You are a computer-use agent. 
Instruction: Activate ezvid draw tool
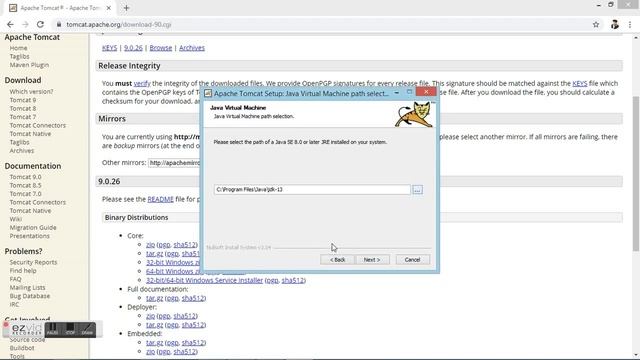[87, 329]
